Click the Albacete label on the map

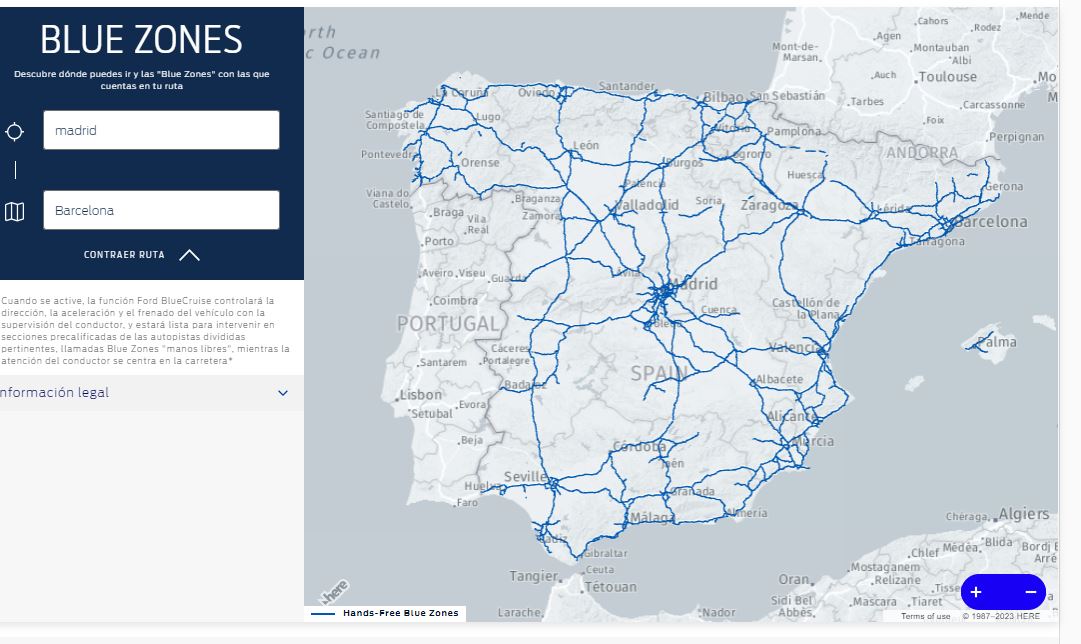pos(780,379)
